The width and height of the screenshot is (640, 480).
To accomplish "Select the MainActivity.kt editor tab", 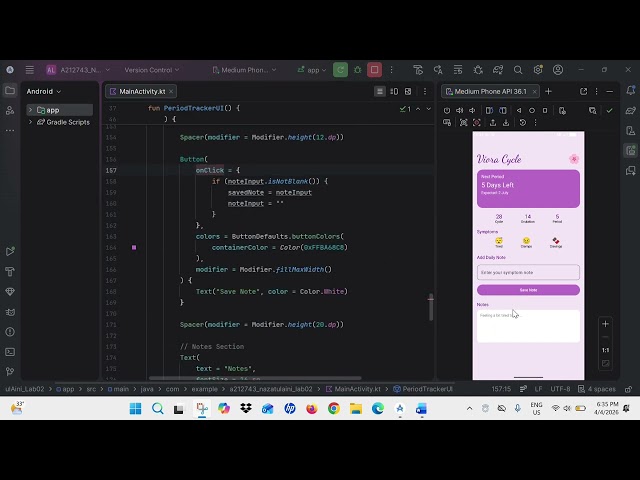I will [x=142, y=91].
